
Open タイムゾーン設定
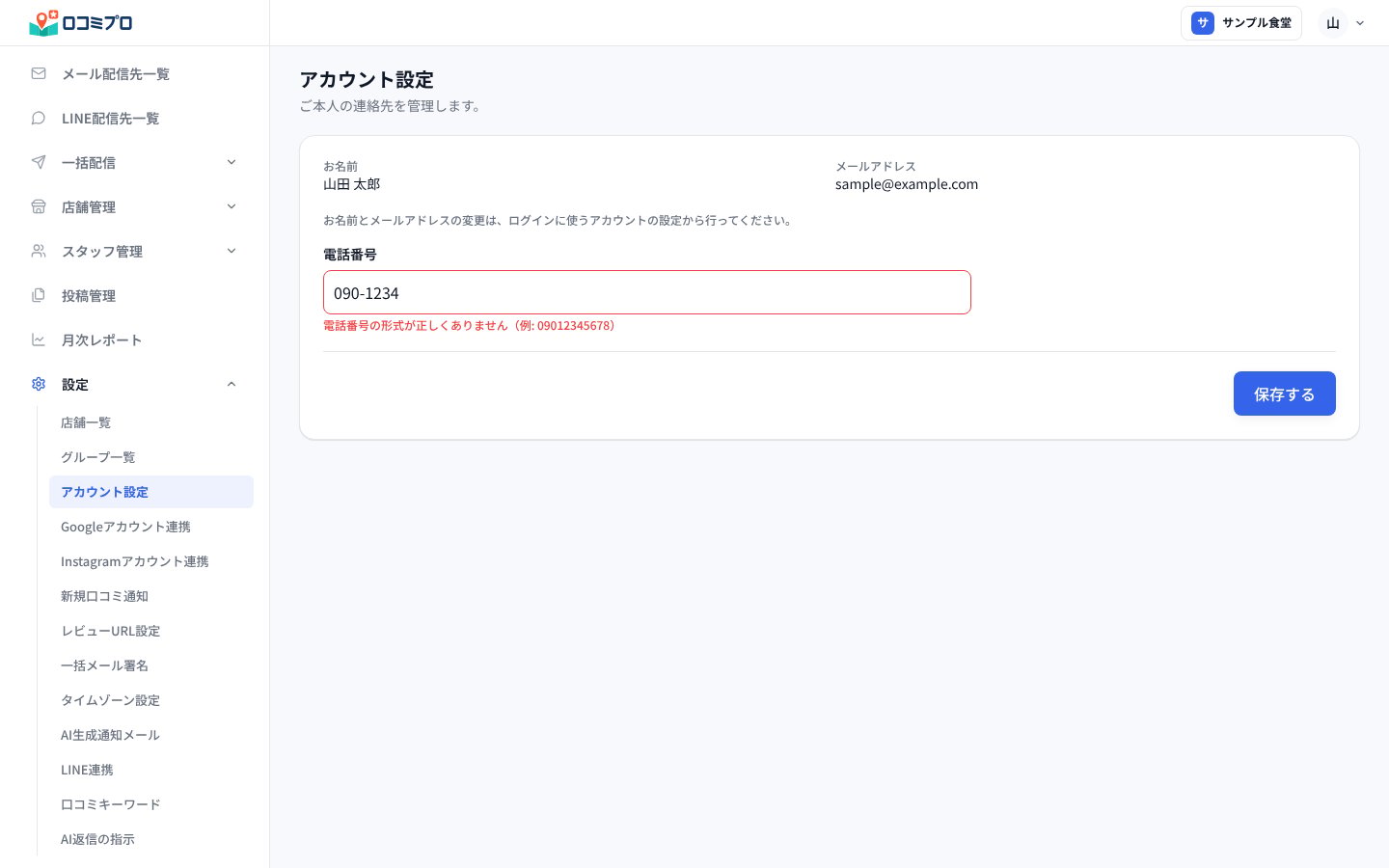151,700
